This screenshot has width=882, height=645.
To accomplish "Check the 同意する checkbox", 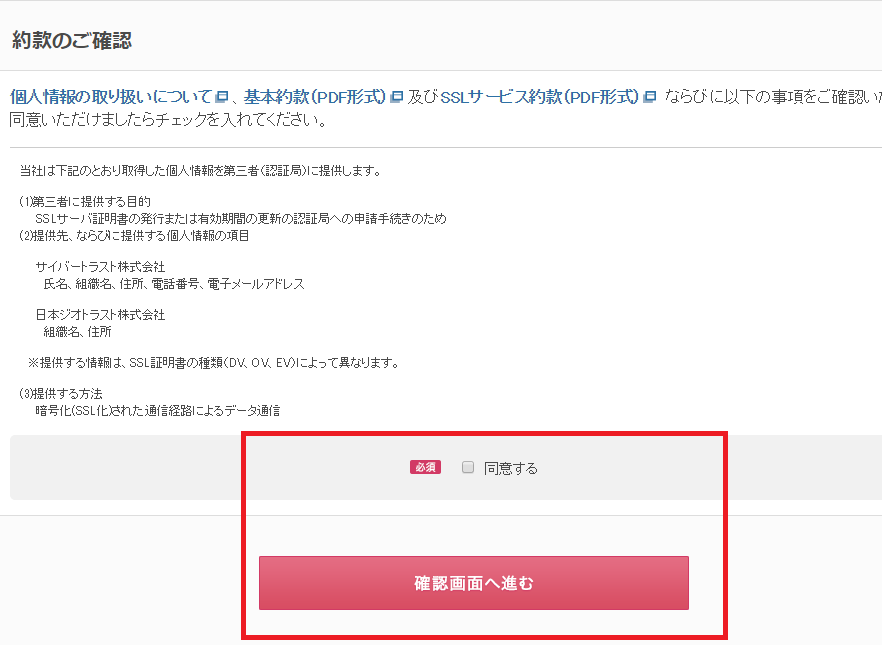I will (467, 467).
